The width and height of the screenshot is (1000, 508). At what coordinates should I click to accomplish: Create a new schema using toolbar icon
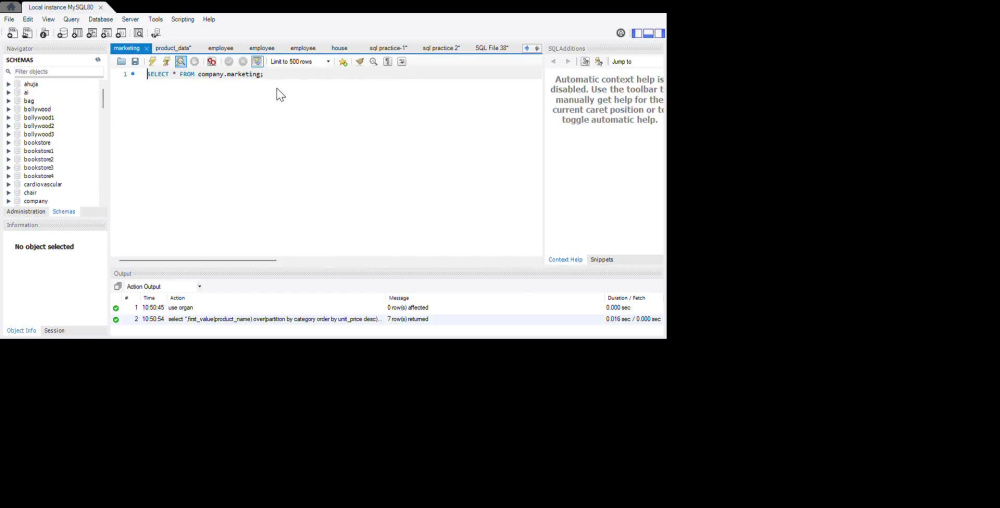(x=62, y=33)
